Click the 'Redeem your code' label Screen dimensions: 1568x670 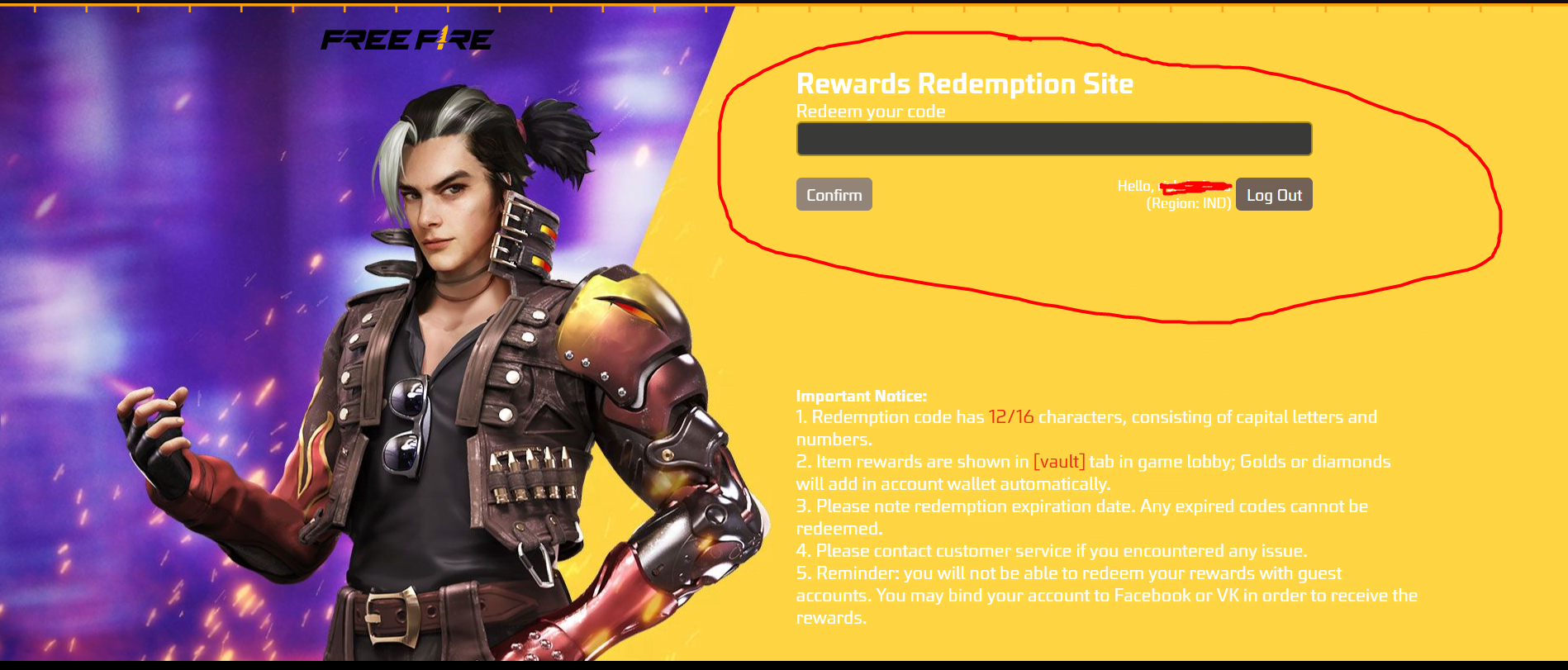point(871,112)
